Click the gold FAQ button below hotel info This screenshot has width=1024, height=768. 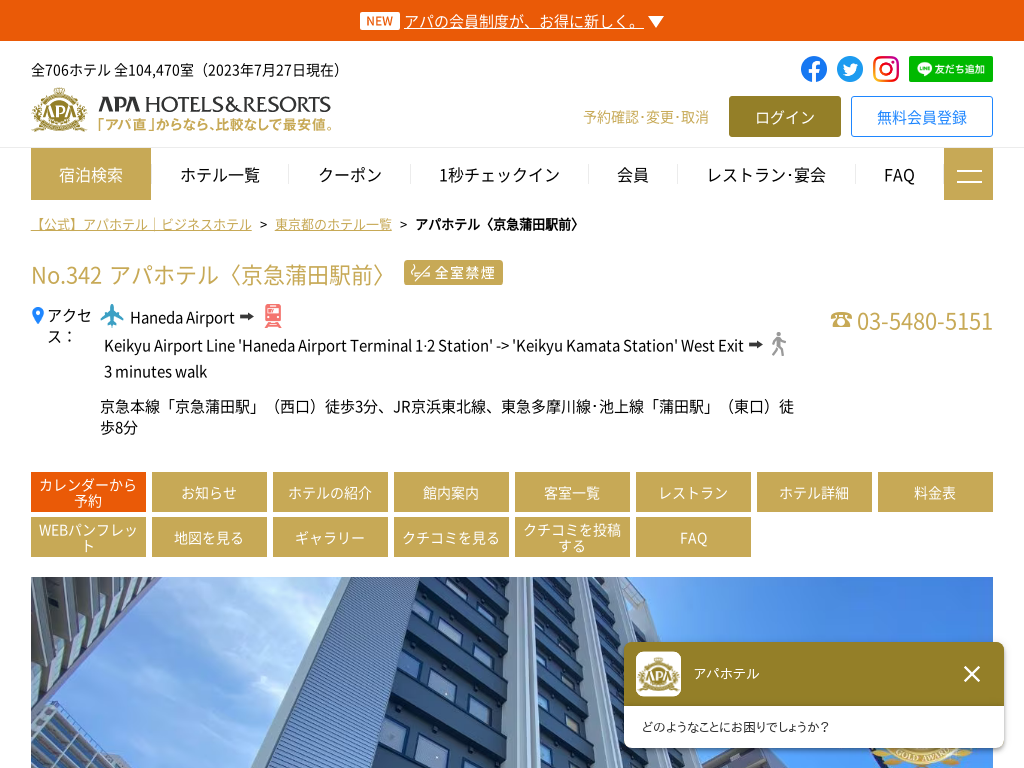coord(694,537)
